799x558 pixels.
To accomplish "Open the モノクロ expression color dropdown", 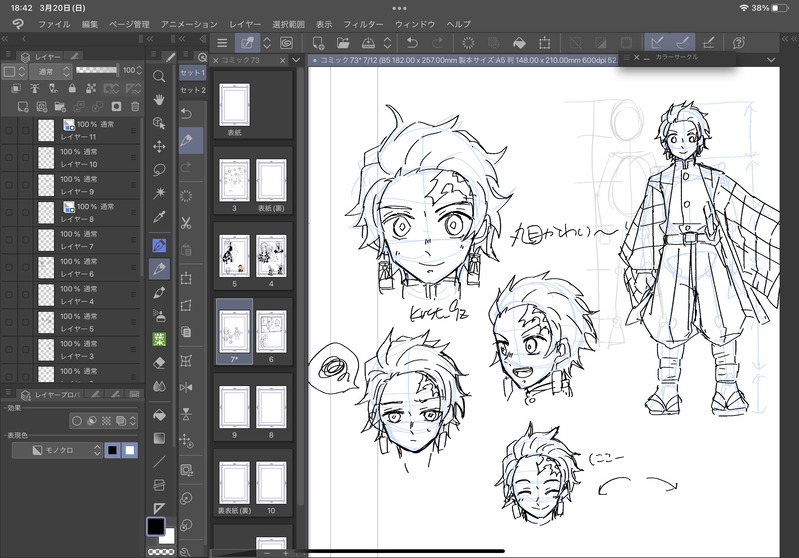I will point(58,450).
